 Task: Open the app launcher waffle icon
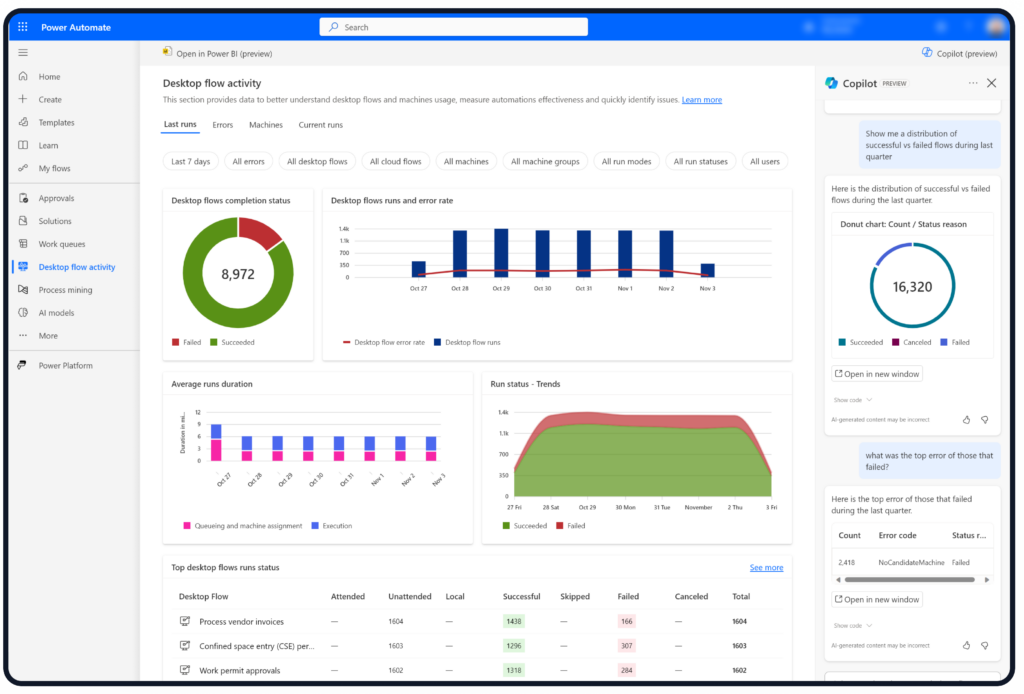click(x=23, y=27)
